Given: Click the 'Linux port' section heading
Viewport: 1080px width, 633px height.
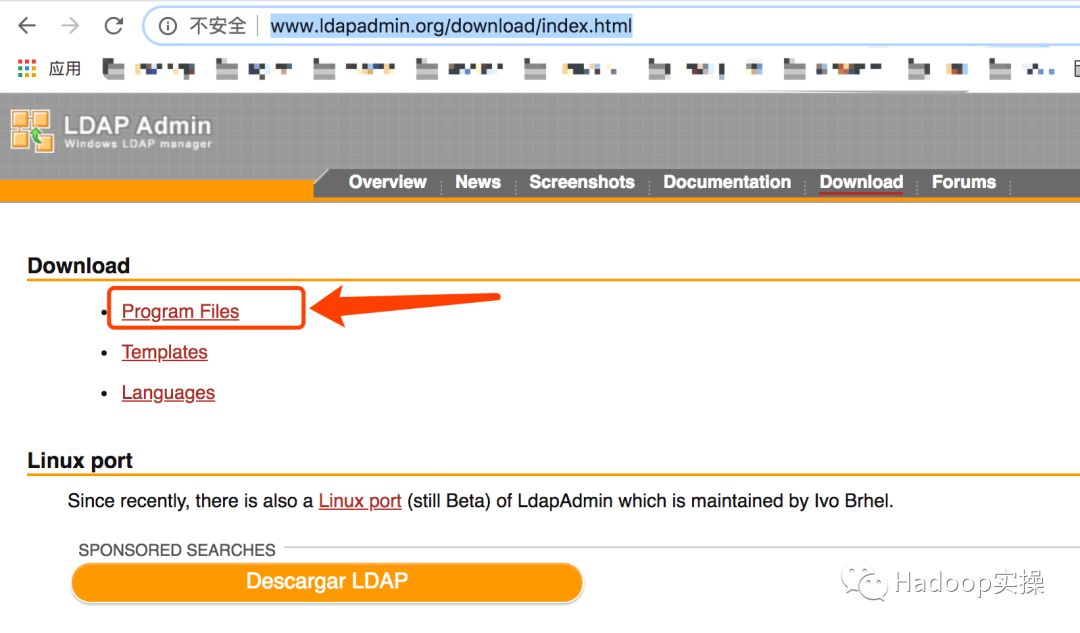Looking at the screenshot, I should [x=80, y=460].
